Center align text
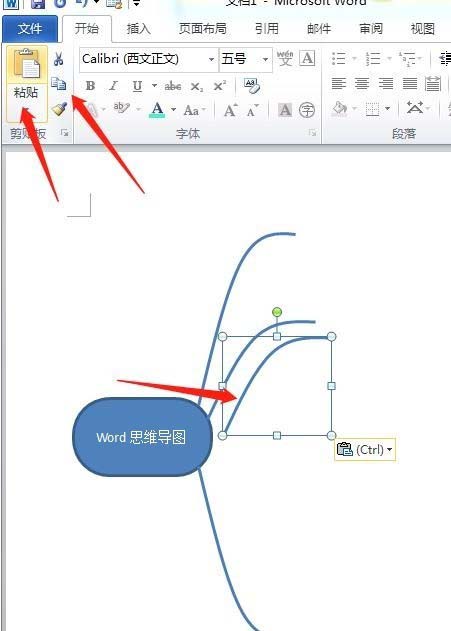Viewport: 451px width, 631px height. pyautogui.click(x=362, y=84)
